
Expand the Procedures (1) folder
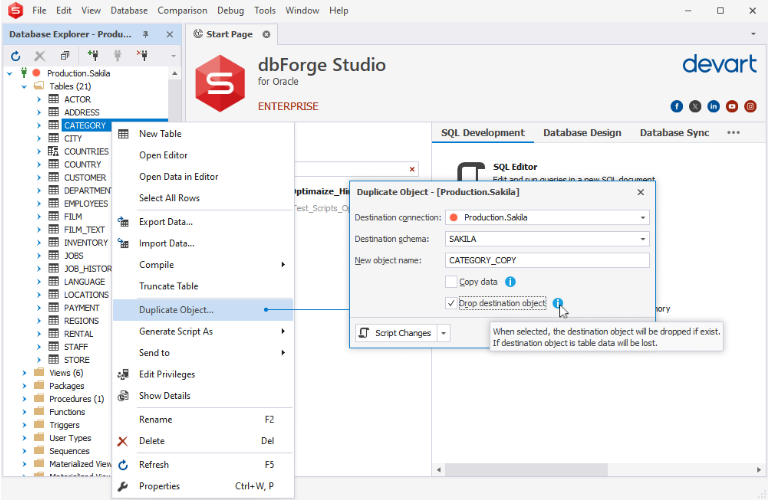[24, 399]
